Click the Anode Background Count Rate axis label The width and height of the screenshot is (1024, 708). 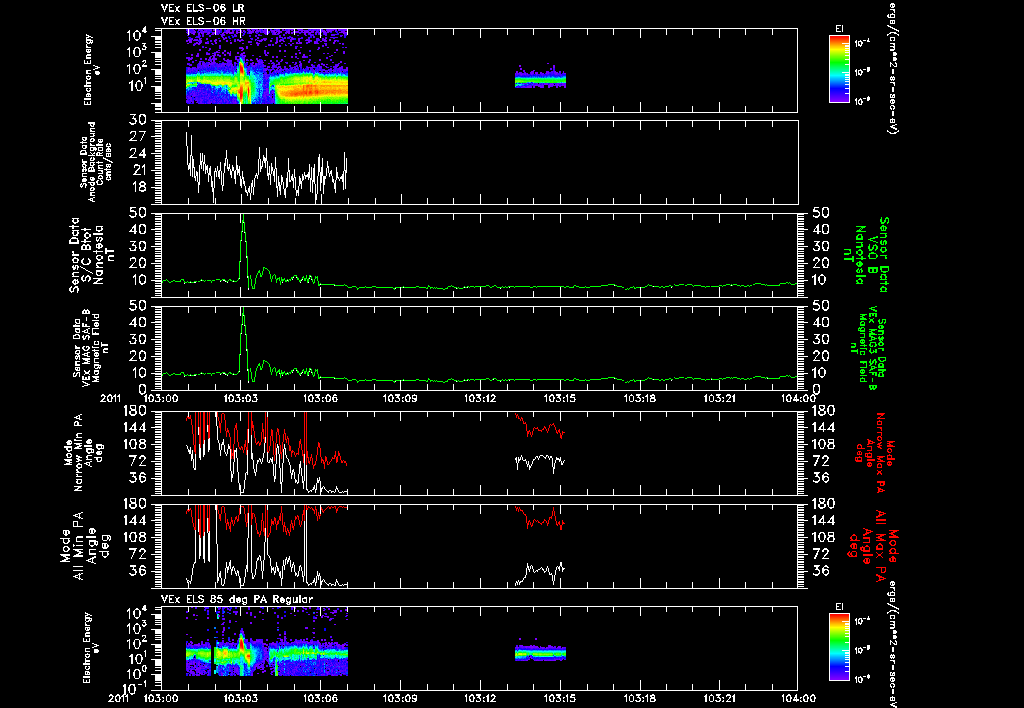click(x=97, y=162)
